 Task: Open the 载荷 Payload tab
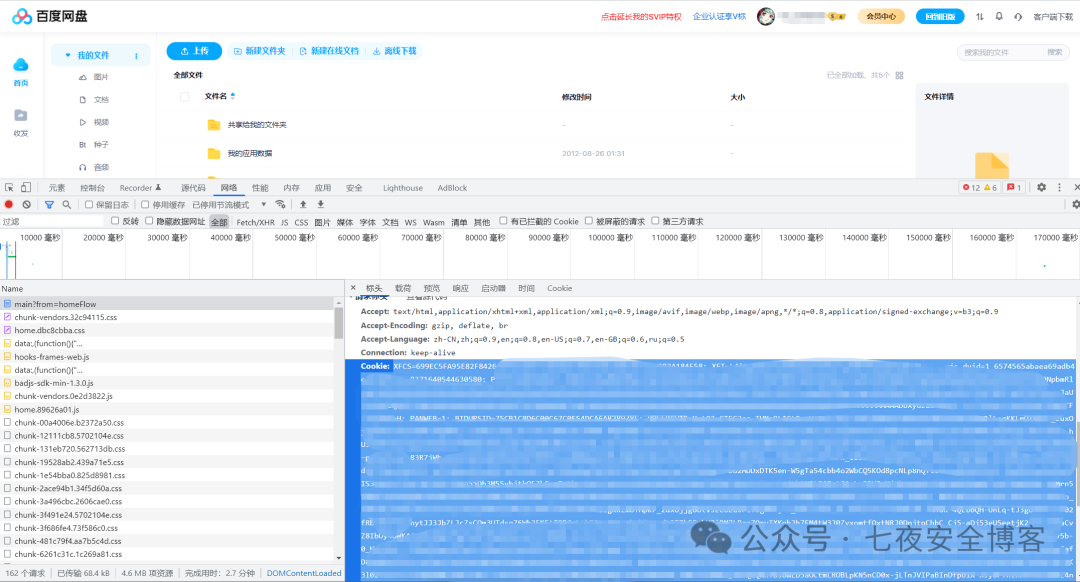tap(403, 288)
